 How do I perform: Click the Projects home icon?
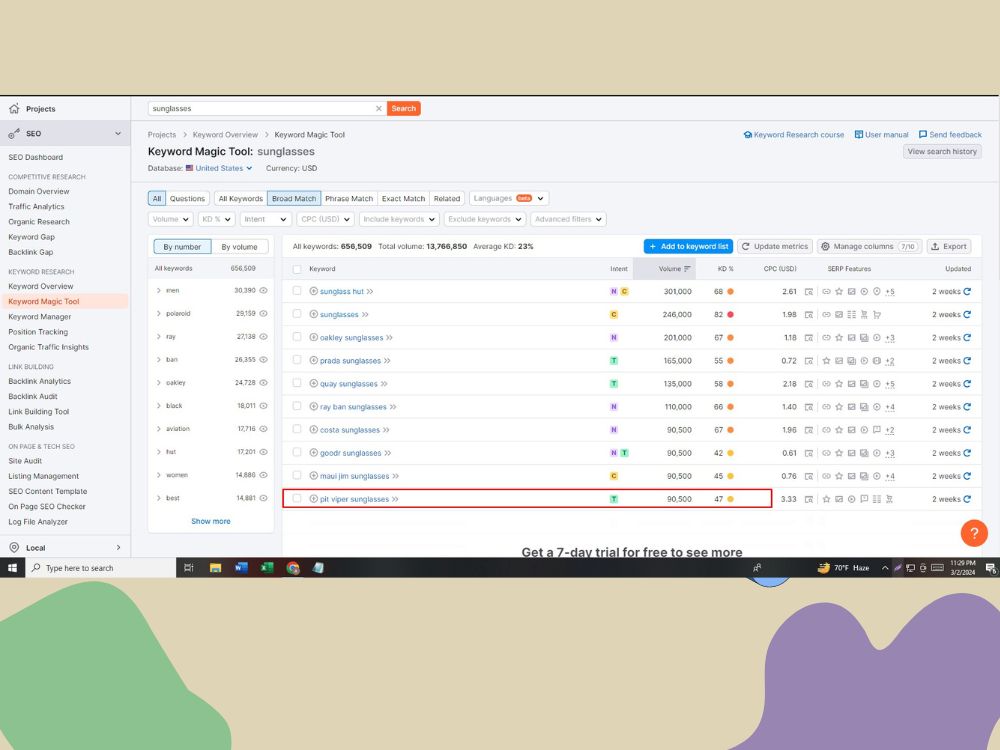(14, 109)
